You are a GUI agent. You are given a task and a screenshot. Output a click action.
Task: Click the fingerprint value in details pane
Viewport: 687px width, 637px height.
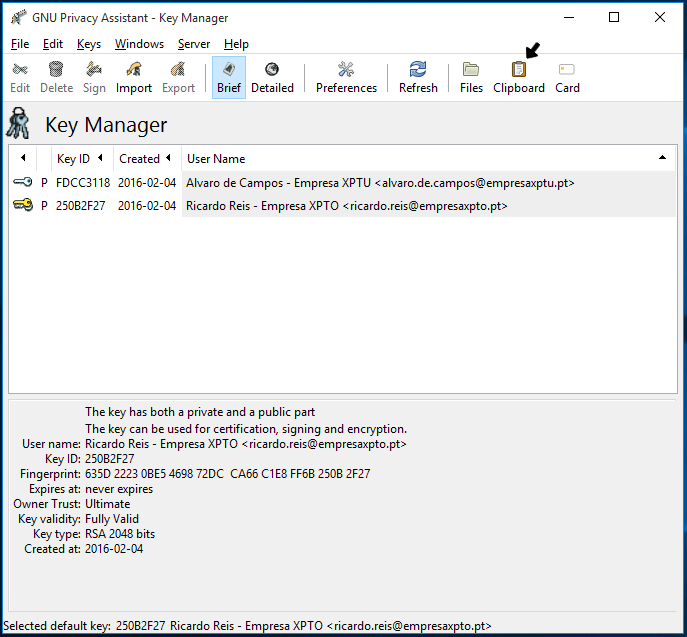(227, 474)
